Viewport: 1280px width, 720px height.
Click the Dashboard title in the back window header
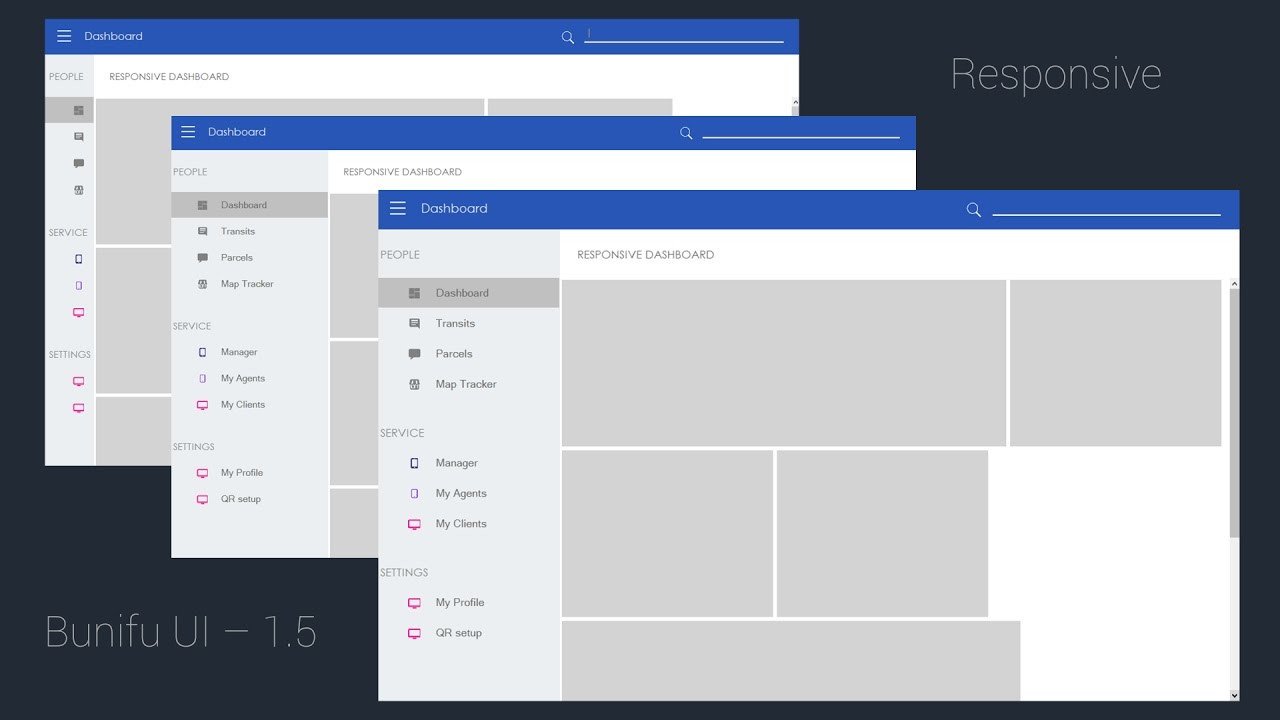114,36
